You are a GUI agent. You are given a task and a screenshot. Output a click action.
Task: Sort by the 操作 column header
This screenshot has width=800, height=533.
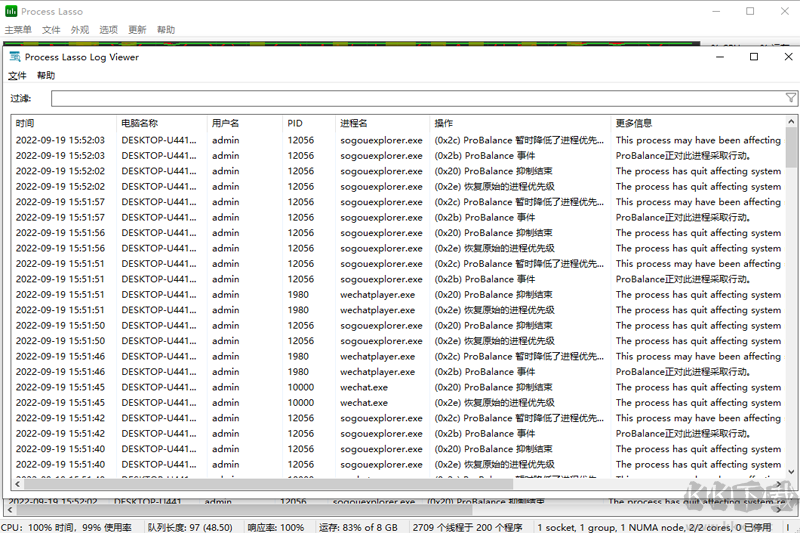(520, 123)
